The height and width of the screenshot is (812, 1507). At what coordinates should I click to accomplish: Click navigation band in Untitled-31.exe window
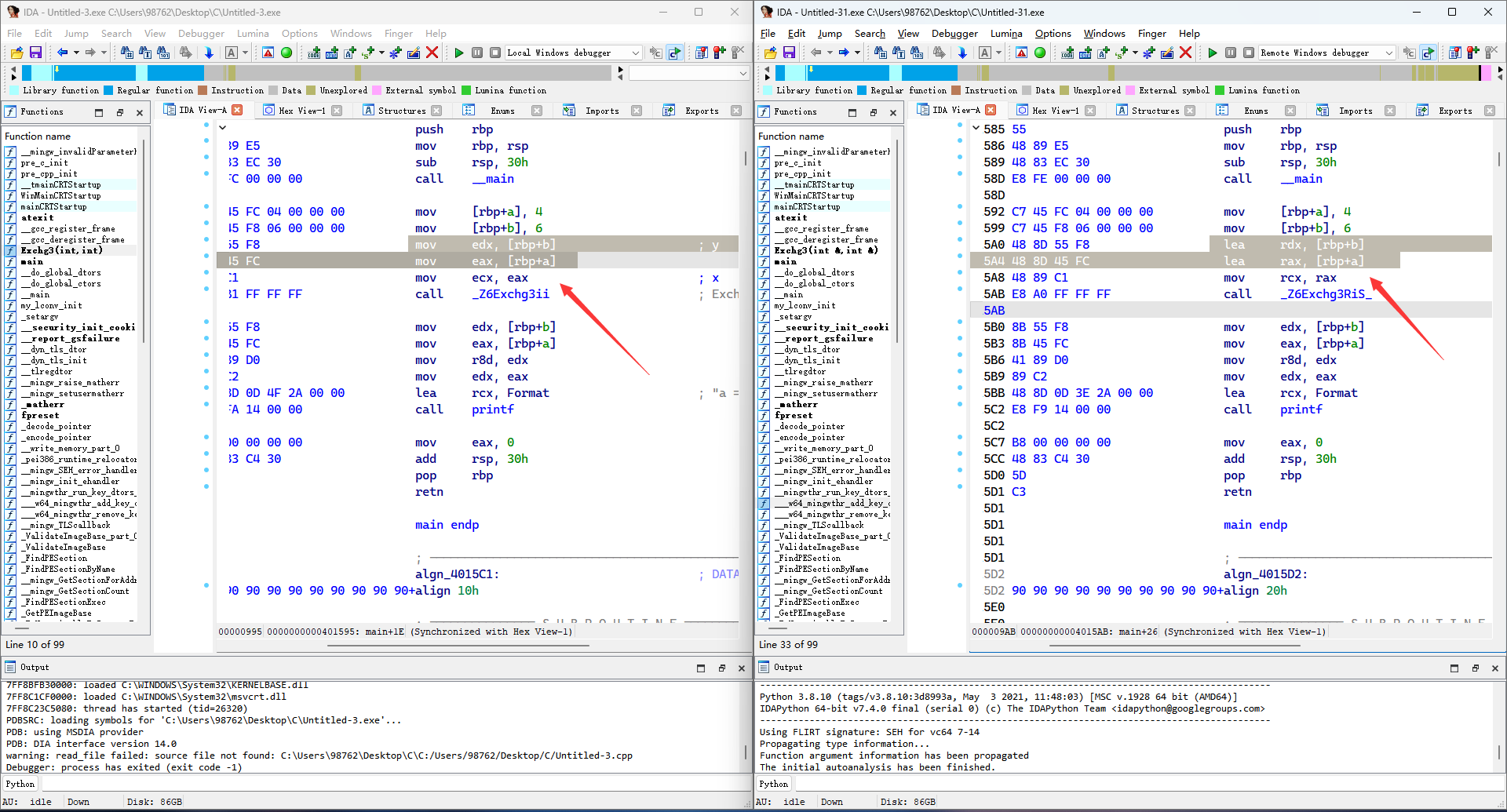[x=1099, y=73]
